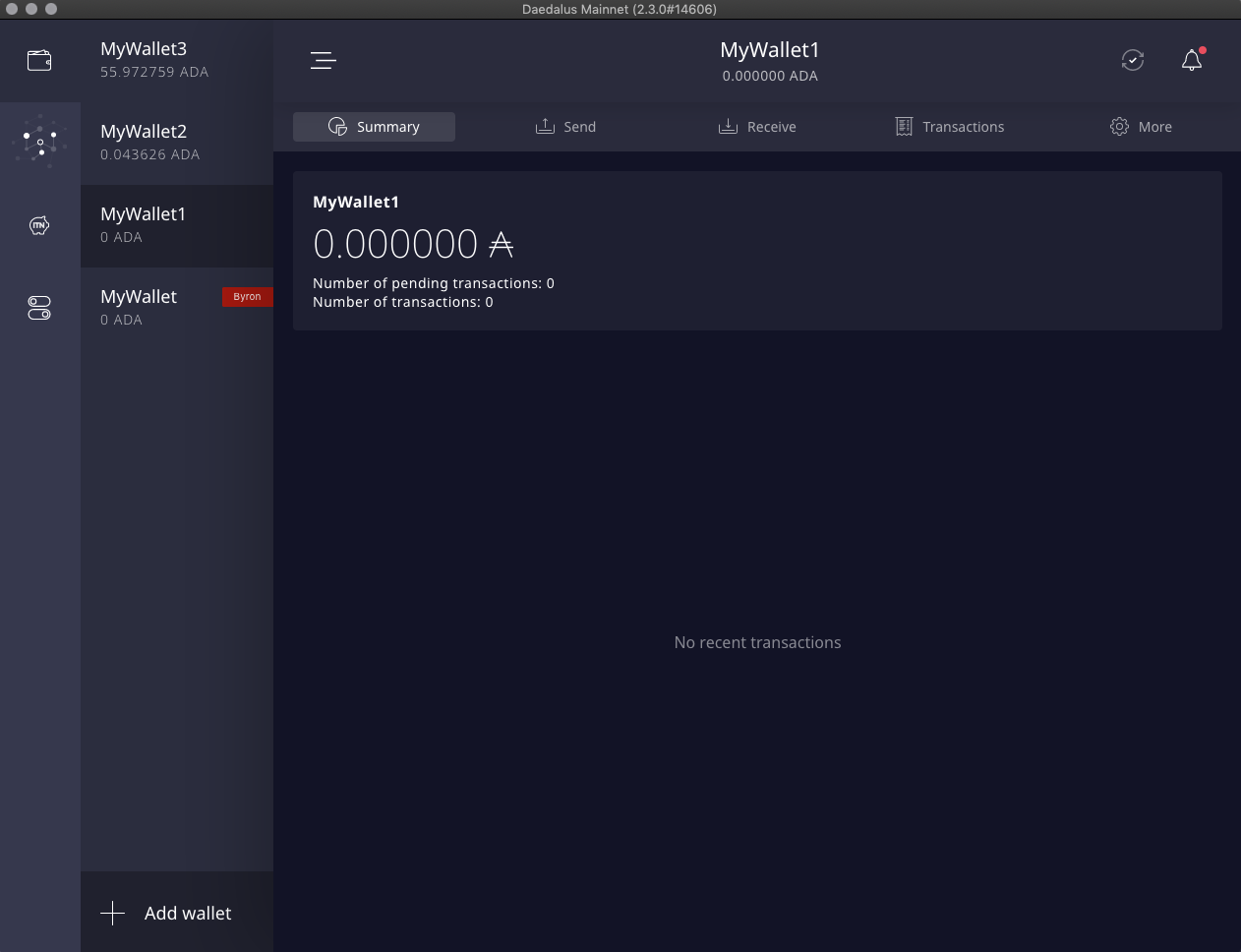The image size is (1241, 952).
Task: Click the bold MyWallet1 summary card name
Action: click(x=356, y=202)
